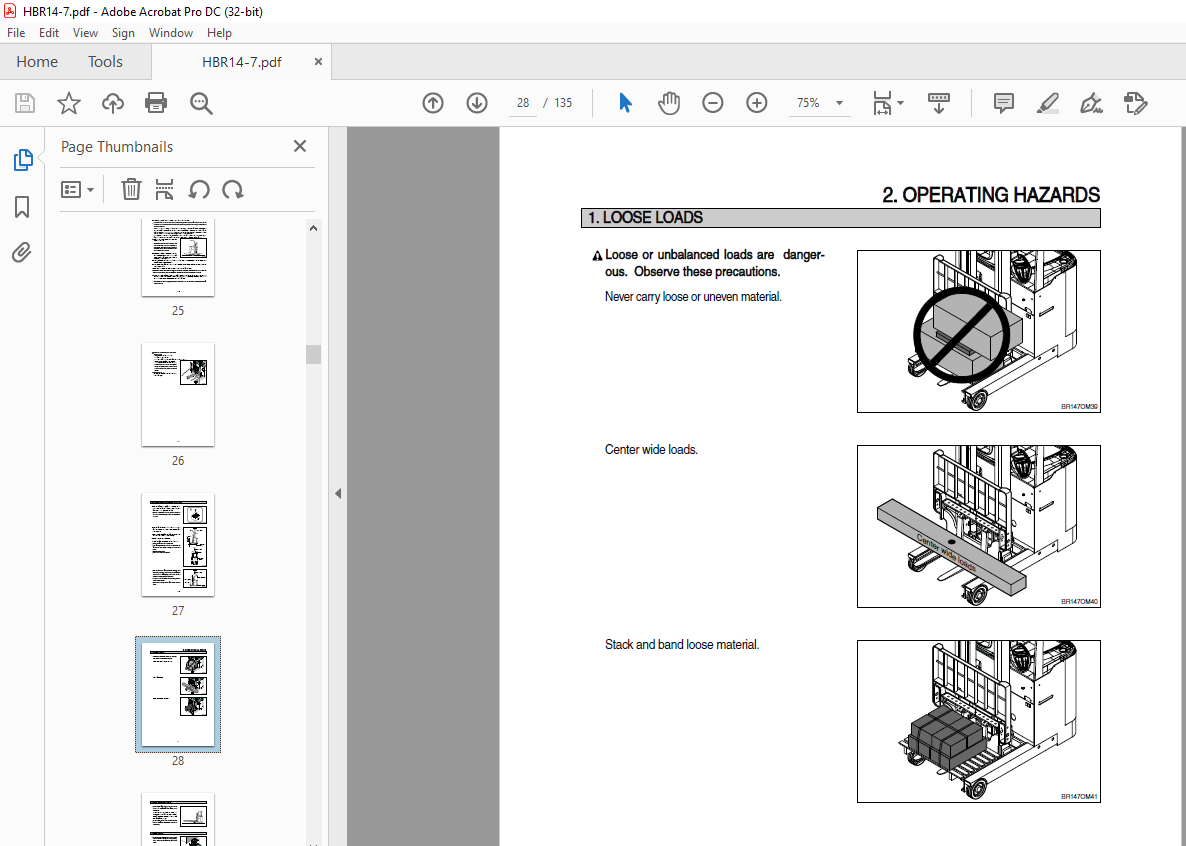
Task: Open the View menu
Action: [85, 33]
